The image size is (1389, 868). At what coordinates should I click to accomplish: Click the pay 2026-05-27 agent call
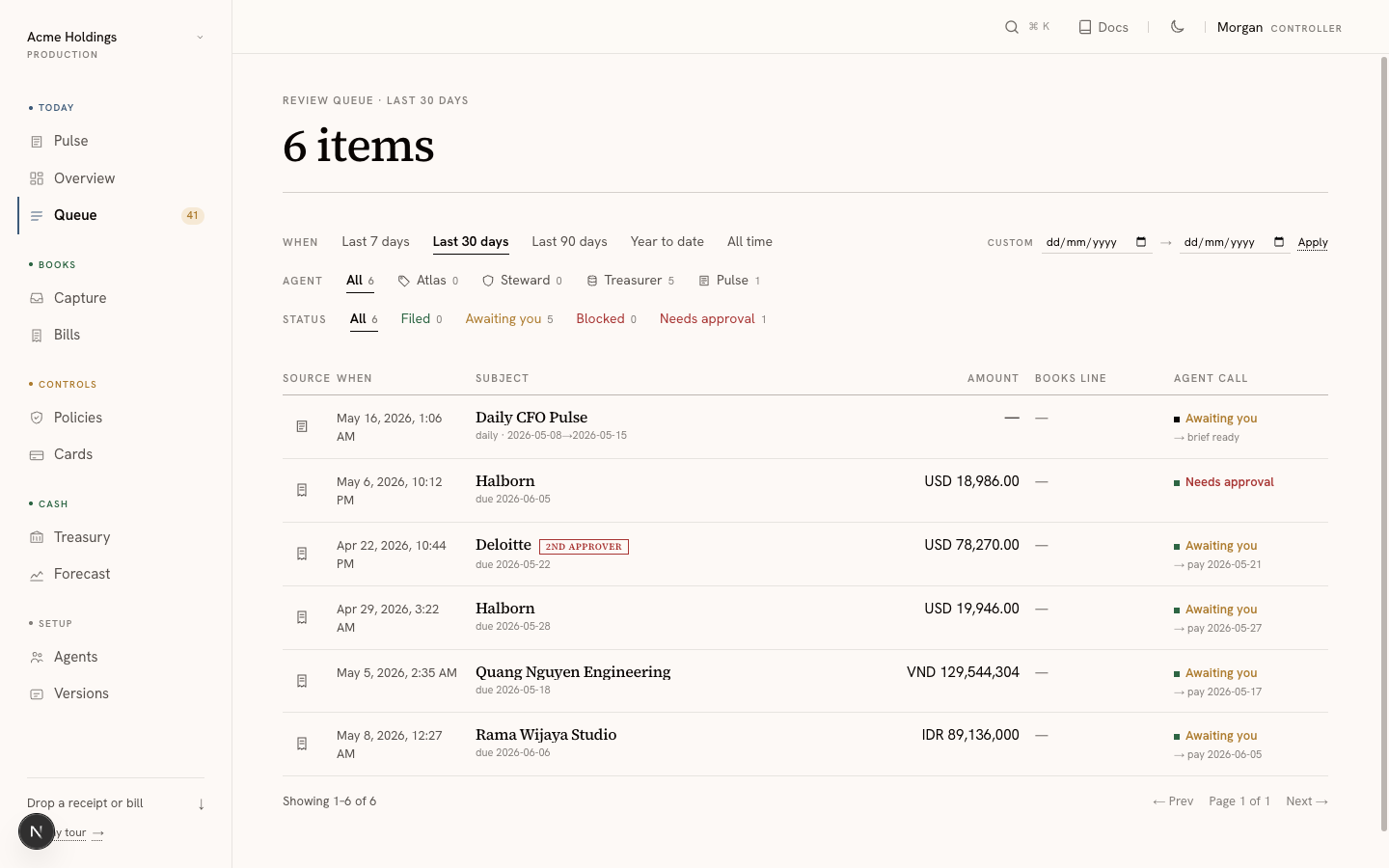pyautogui.click(x=1217, y=628)
